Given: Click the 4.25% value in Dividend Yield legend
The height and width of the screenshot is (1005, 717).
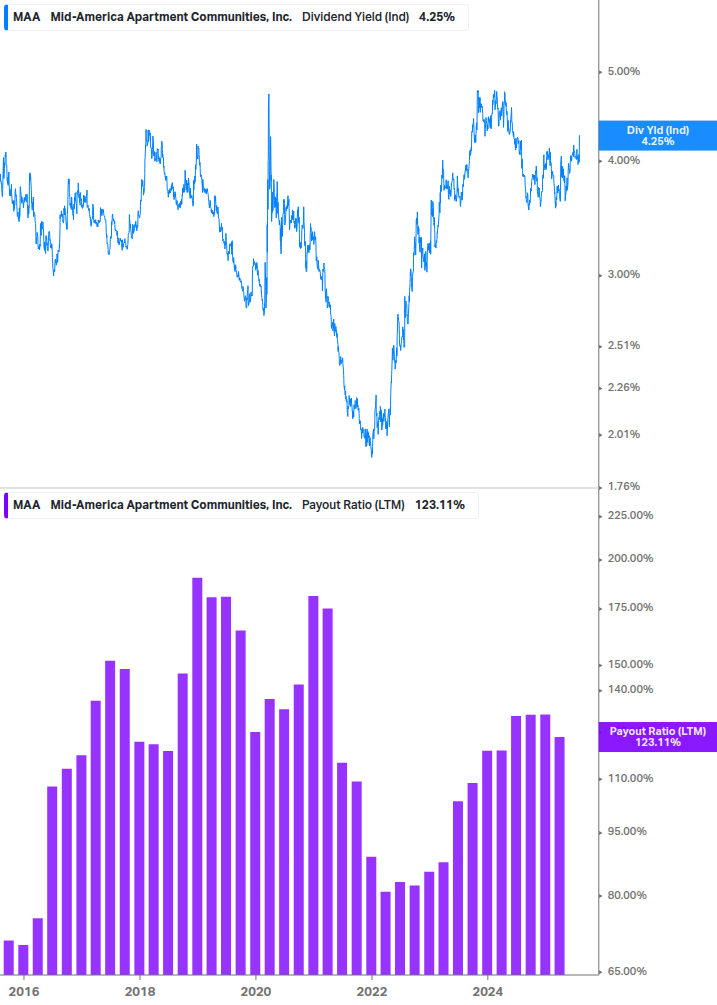Looking at the screenshot, I should click(437, 17).
